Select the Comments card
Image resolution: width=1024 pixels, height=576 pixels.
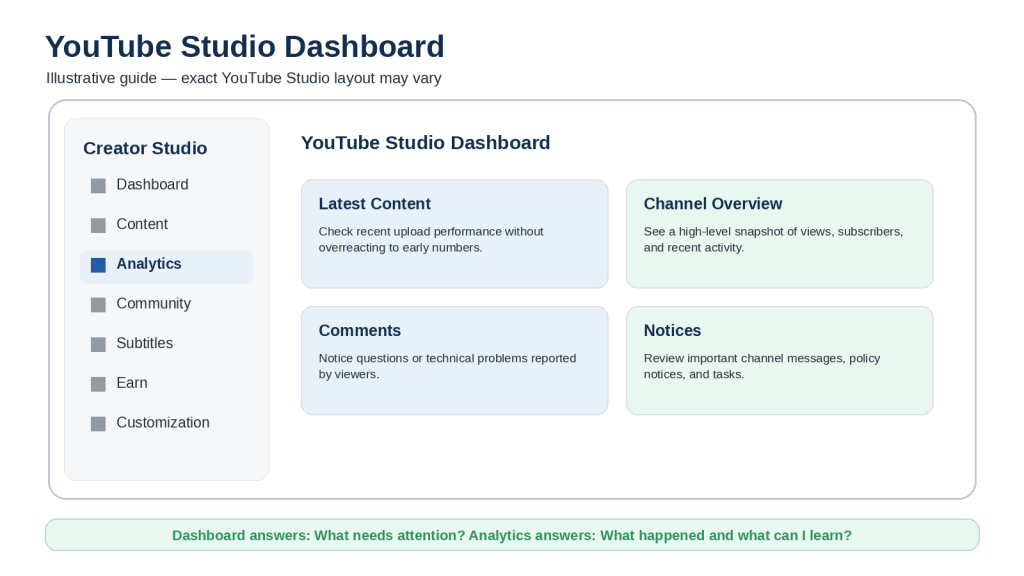click(x=455, y=360)
